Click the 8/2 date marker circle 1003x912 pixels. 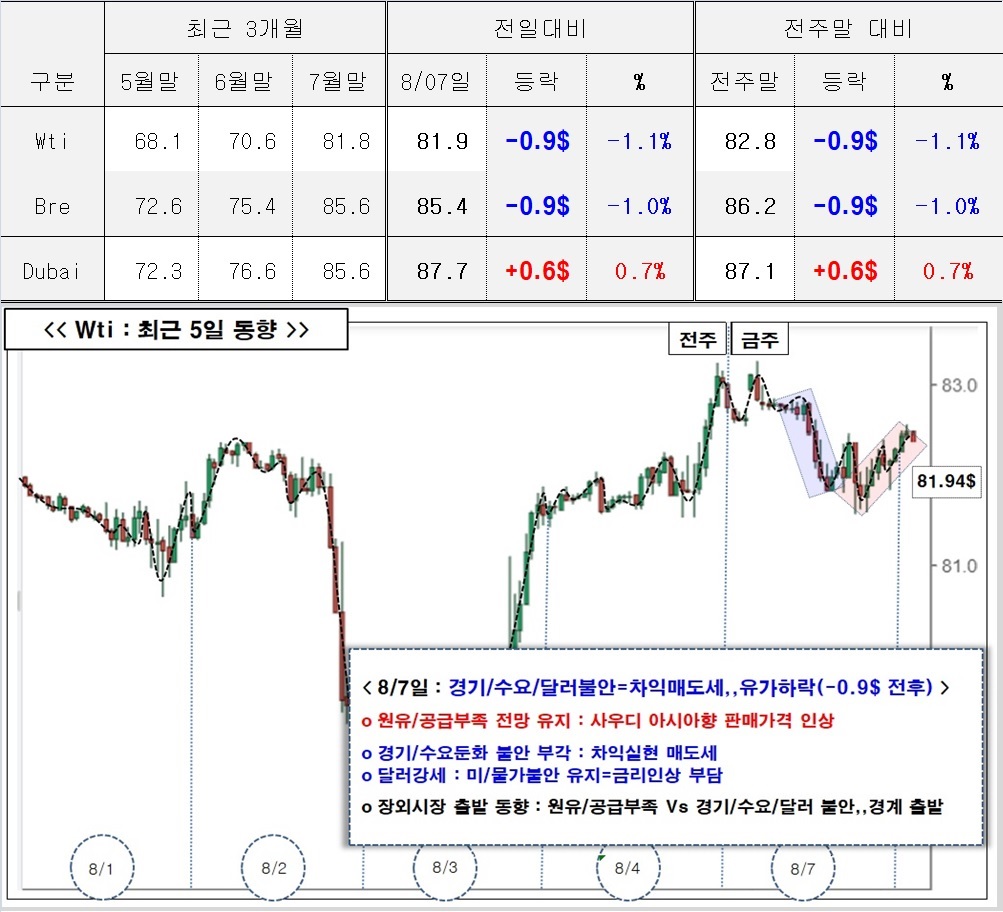274,868
